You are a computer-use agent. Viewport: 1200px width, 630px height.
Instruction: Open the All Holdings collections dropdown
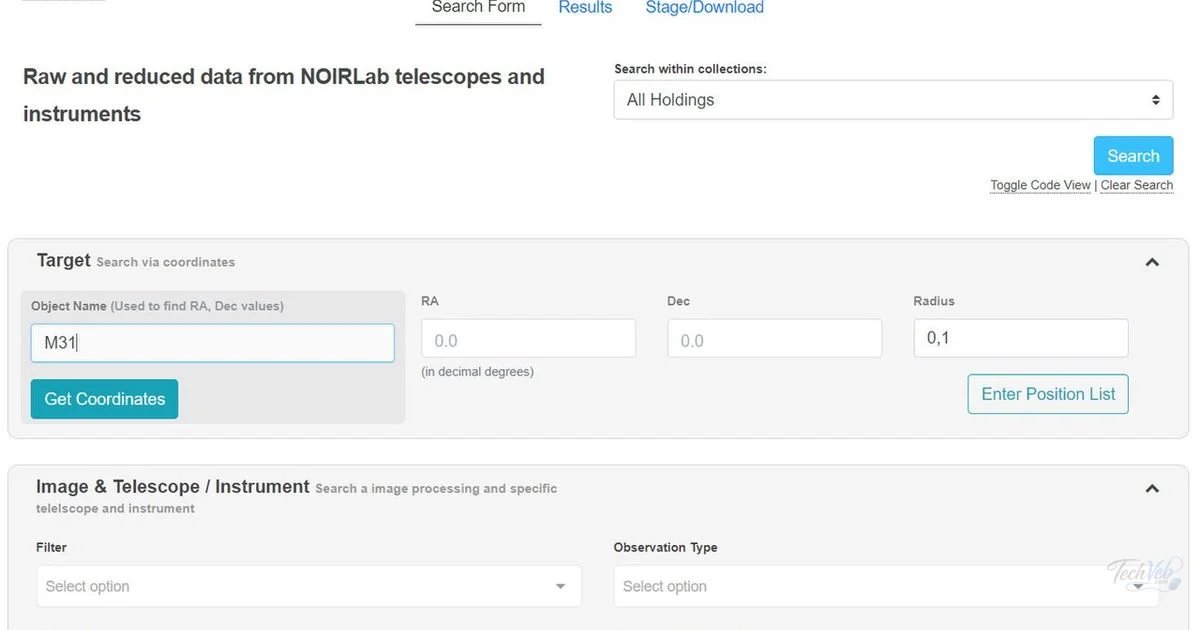click(x=893, y=100)
